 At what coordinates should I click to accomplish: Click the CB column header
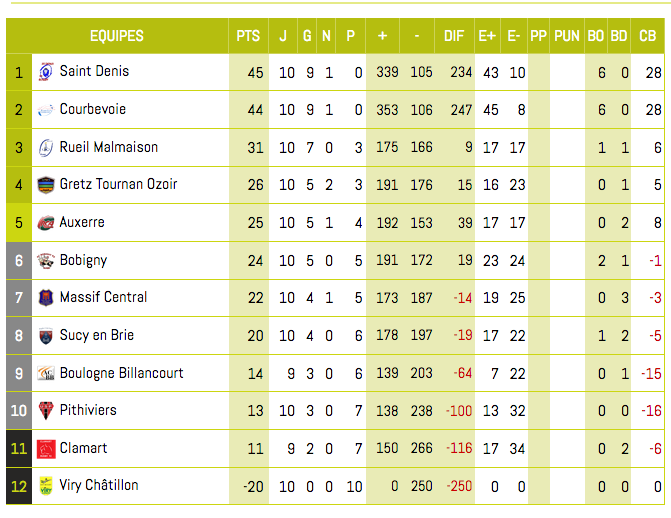(647, 36)
